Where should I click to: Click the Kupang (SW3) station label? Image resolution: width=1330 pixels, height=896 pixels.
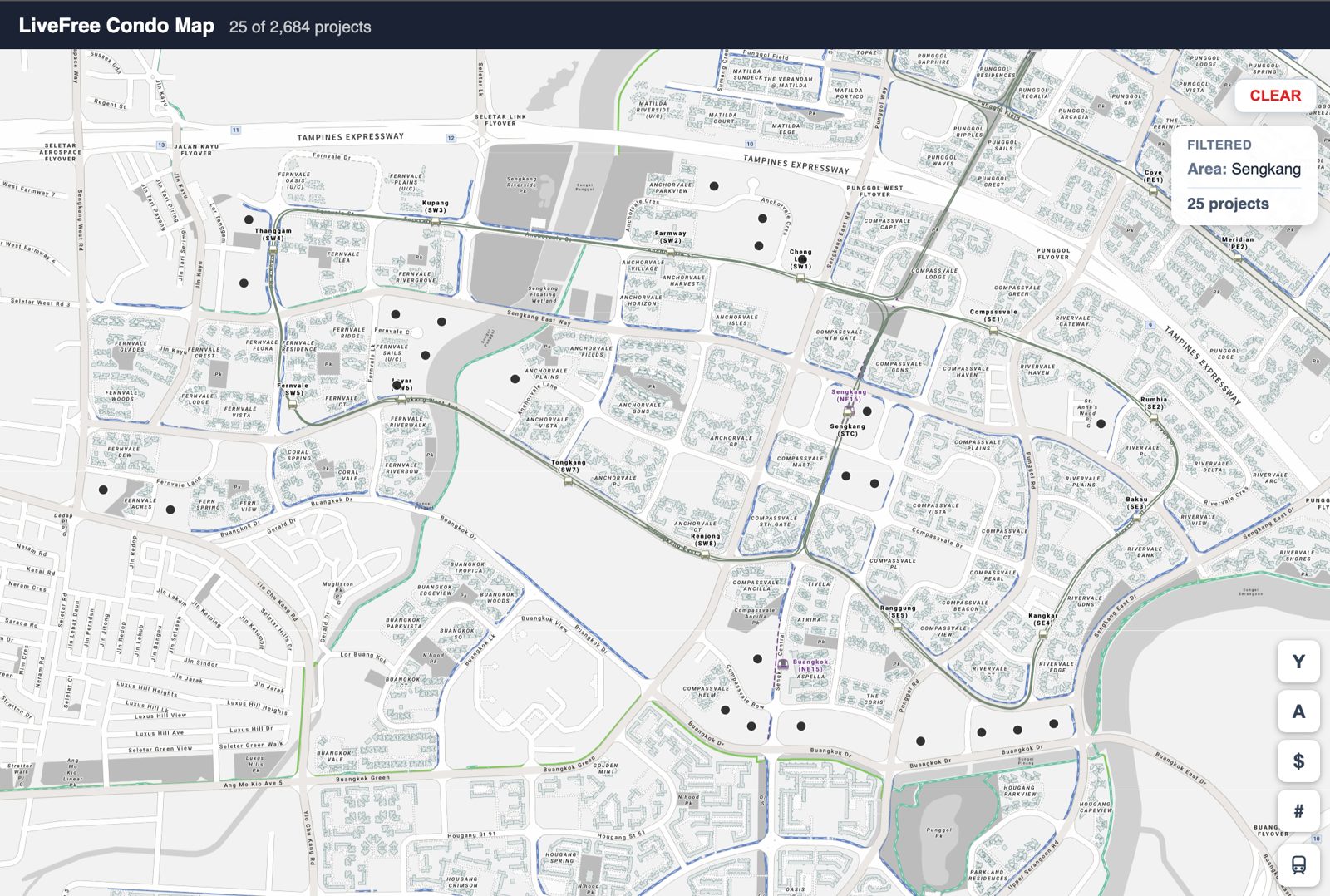[x=435, y=206]
